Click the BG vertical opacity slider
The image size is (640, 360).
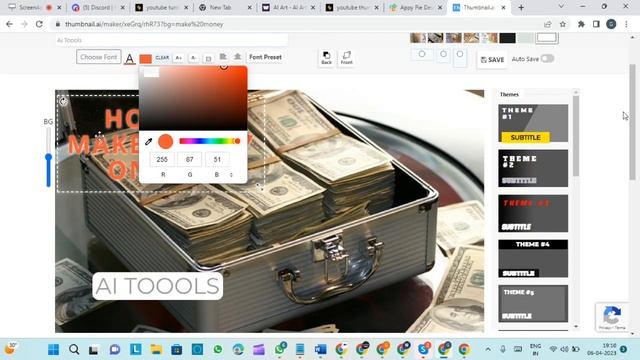click(x=49, y=157)
